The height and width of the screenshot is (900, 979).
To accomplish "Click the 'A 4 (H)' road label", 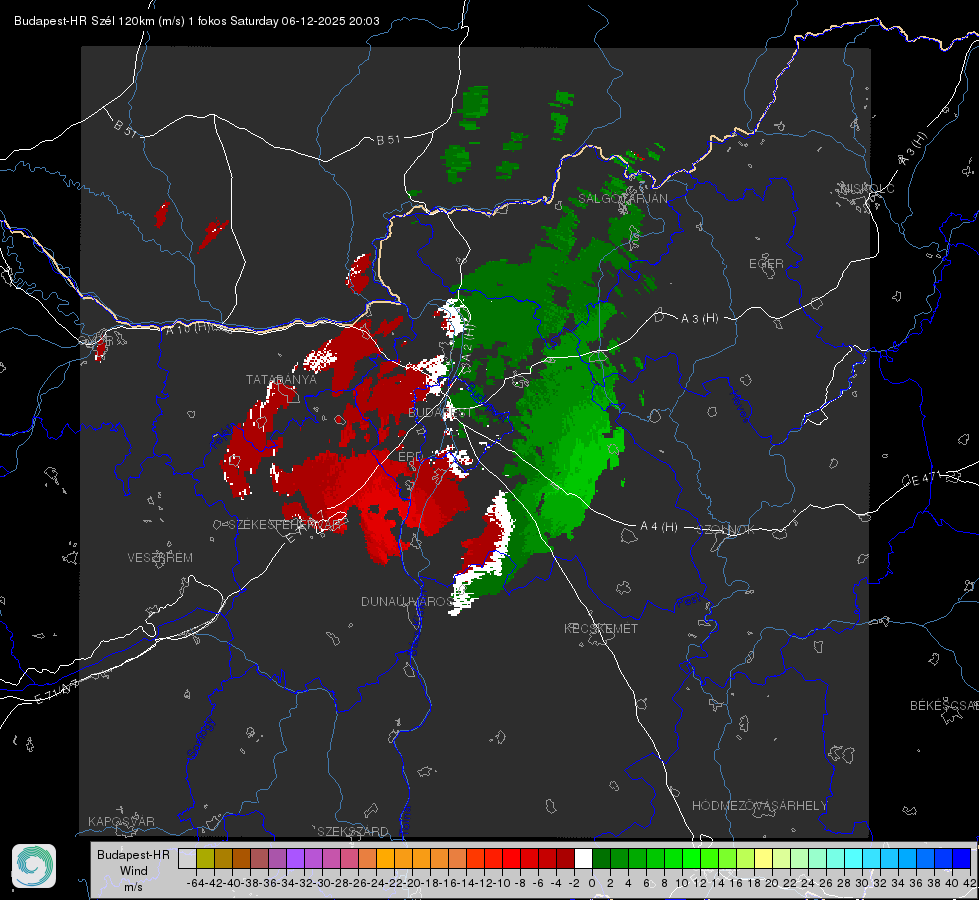I will (x=659, y=527).
